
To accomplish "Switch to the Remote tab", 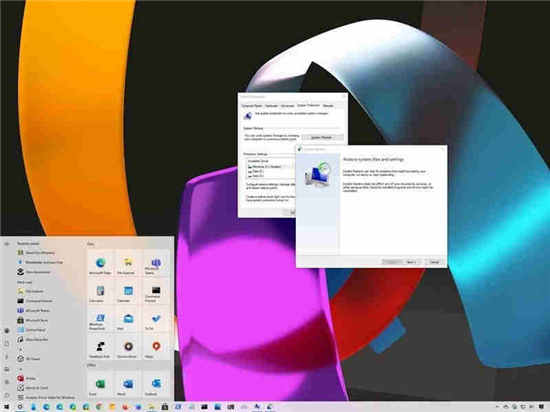I will click(328, 106).
